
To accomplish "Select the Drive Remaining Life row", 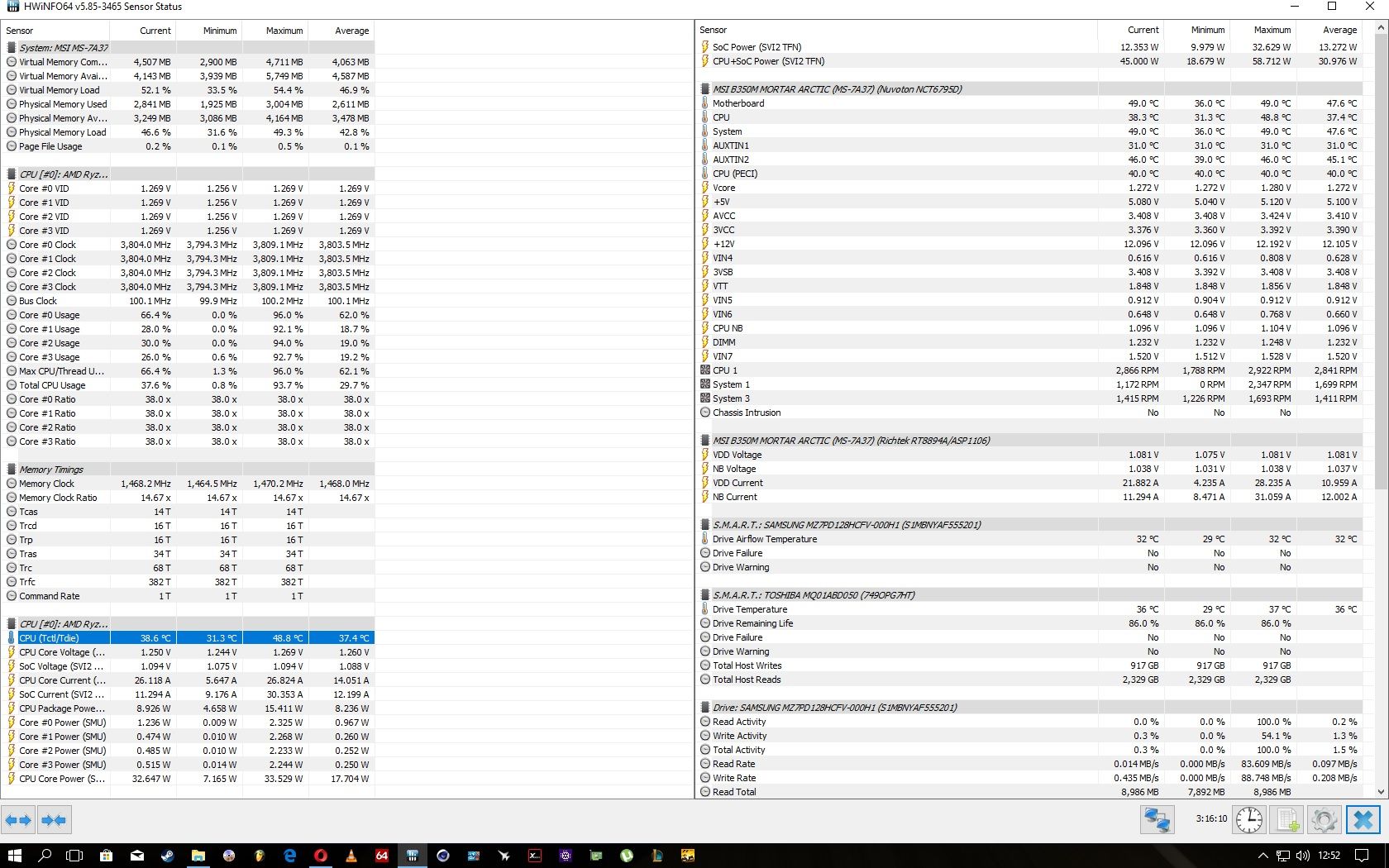I will (1030, 622).
